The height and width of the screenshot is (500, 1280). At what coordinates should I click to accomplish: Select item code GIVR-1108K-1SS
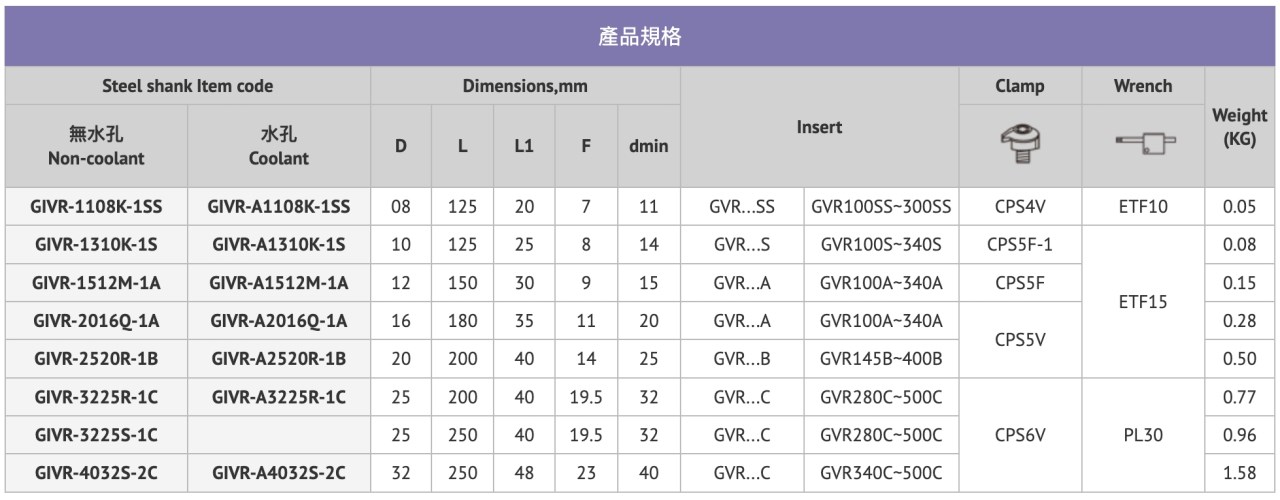pyautogui.click(x=96, y=207)
